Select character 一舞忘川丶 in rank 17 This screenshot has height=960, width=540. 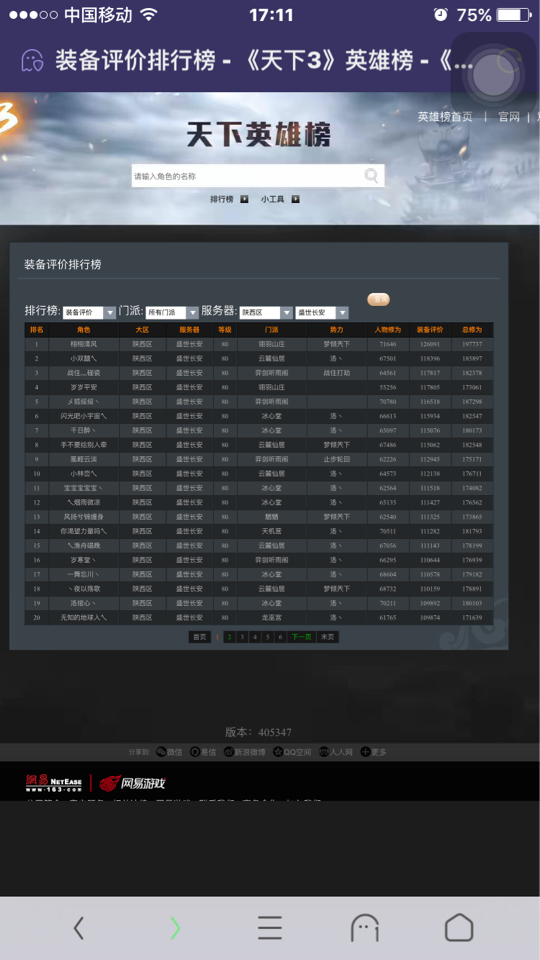[x=84, y=574]
